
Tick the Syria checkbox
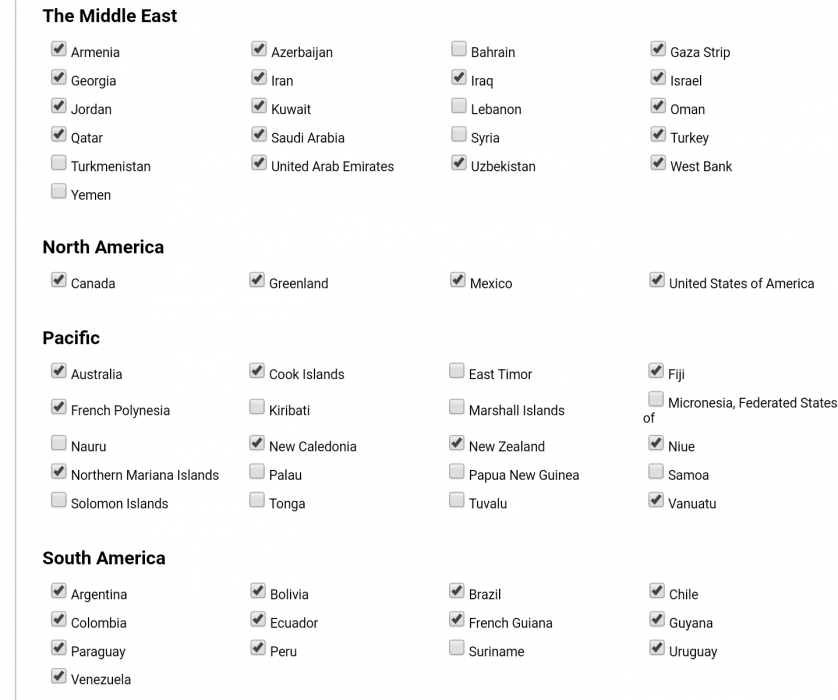tap(458, 135)
